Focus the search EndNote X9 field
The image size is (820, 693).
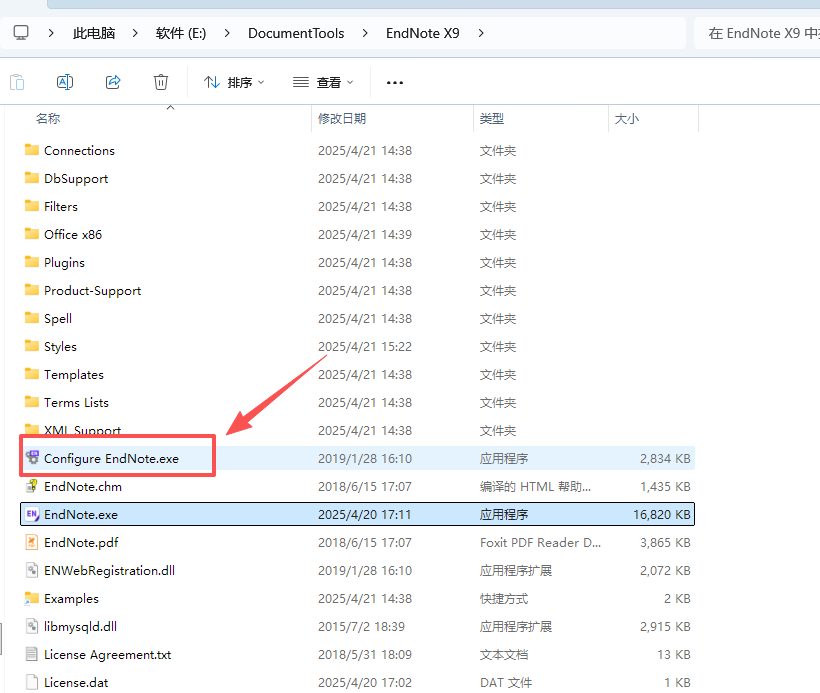(757, 33)
